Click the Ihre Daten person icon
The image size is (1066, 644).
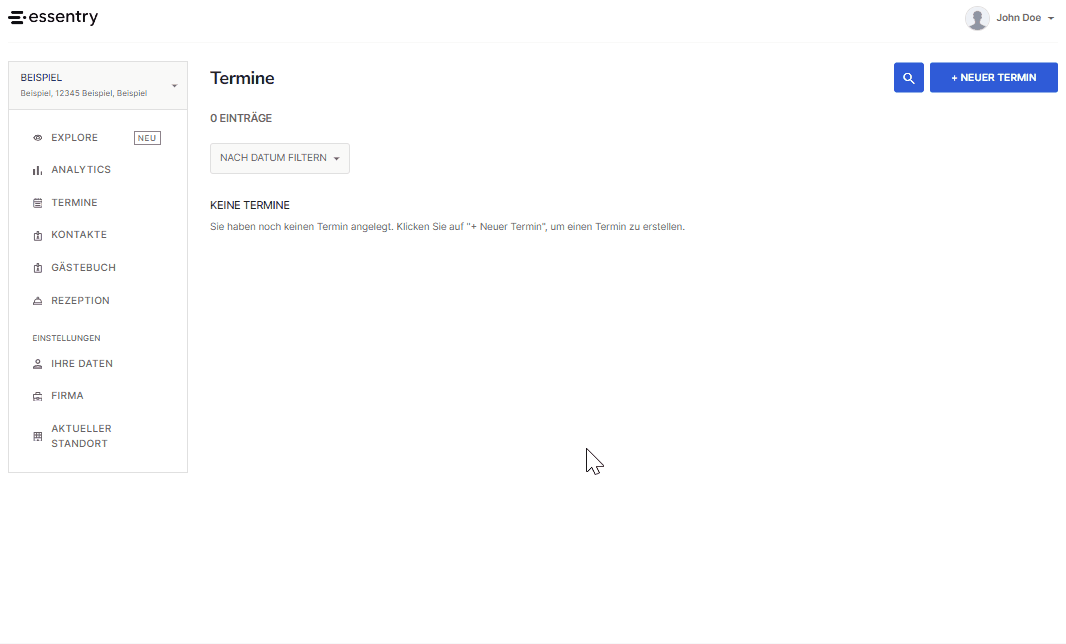coord(37,364)
